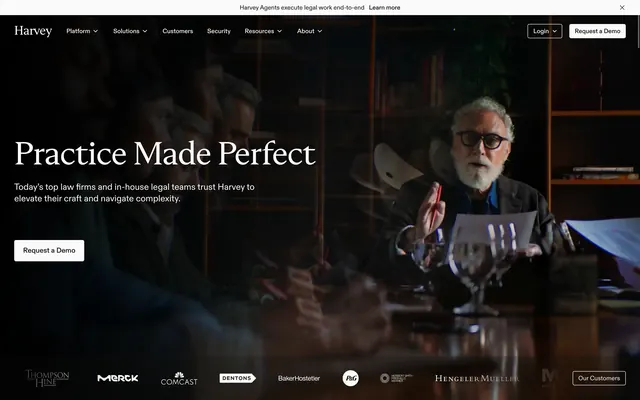Viewport: 640px width, 400px height.
Task: Click the banner text about Harvey Agents
Action: 302,7
